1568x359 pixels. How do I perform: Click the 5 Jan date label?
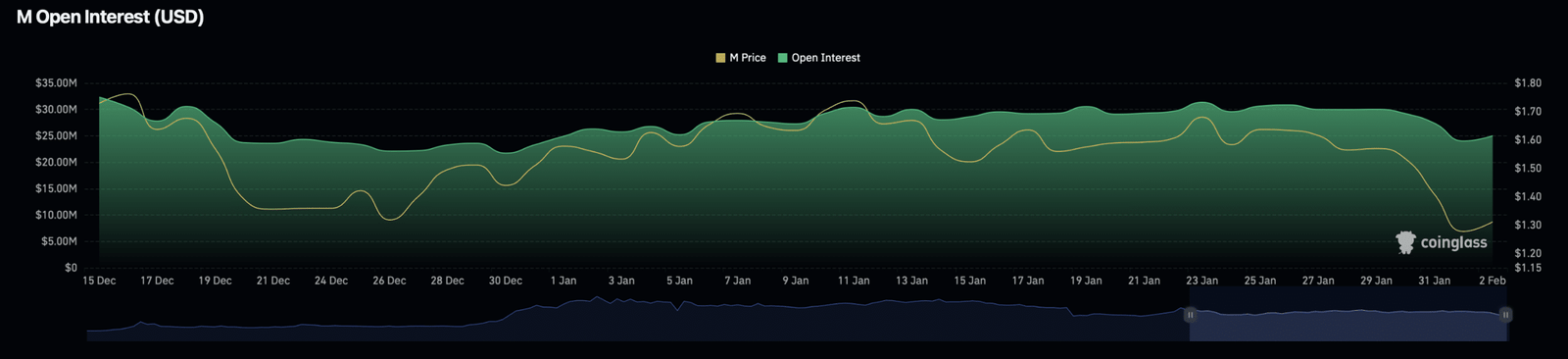click(x=679, y=281)
